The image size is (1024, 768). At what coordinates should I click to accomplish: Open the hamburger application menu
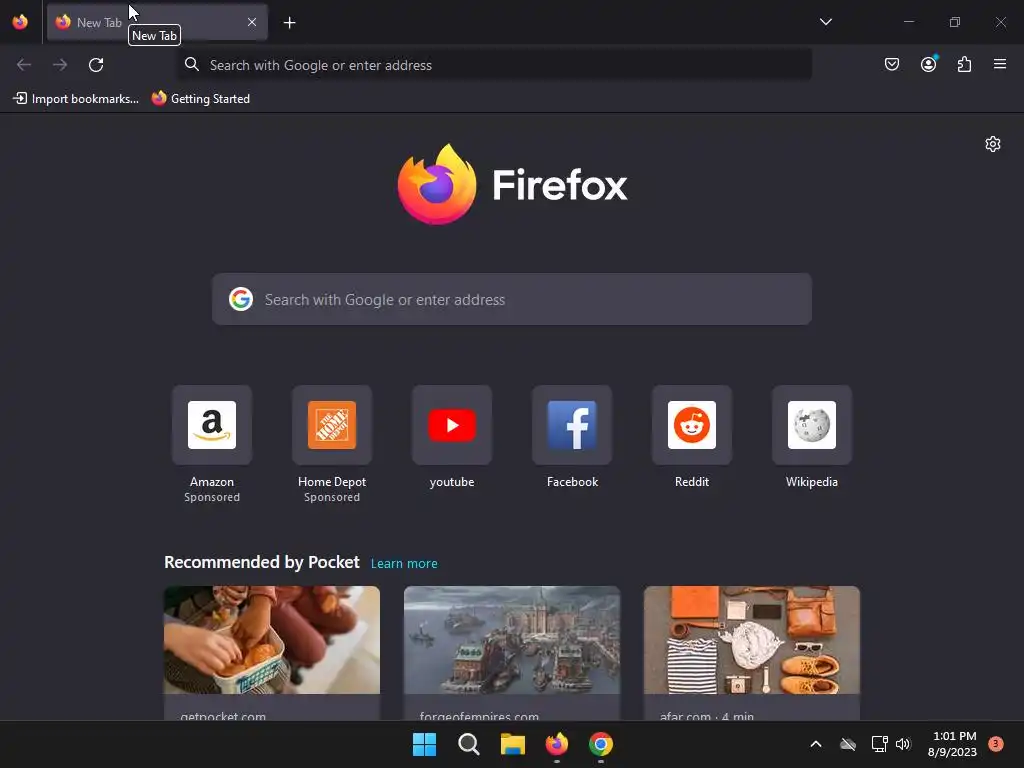[1000, 64]
